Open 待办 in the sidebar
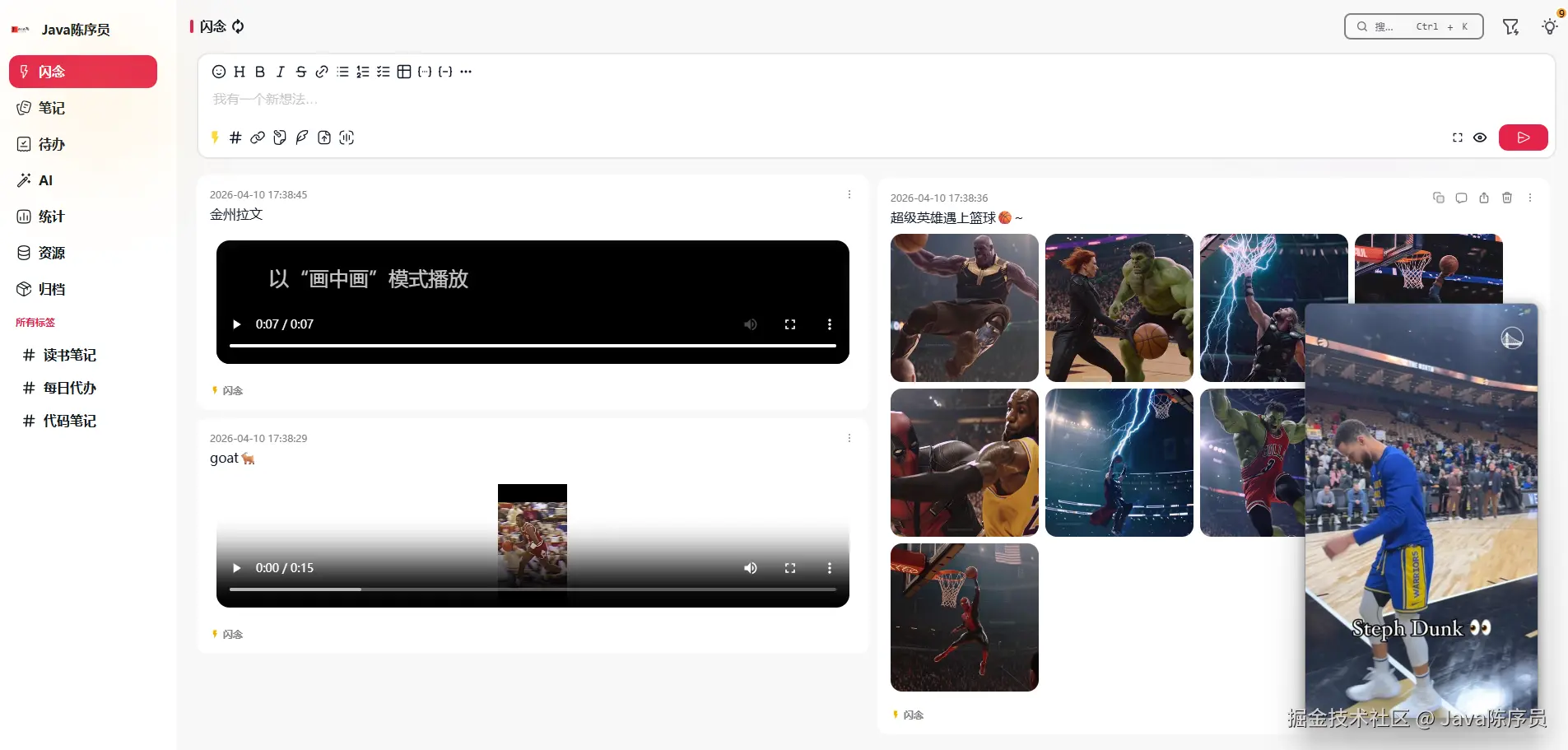Image resolution: width=1568 pixels, height=750 pixels. 83,144
